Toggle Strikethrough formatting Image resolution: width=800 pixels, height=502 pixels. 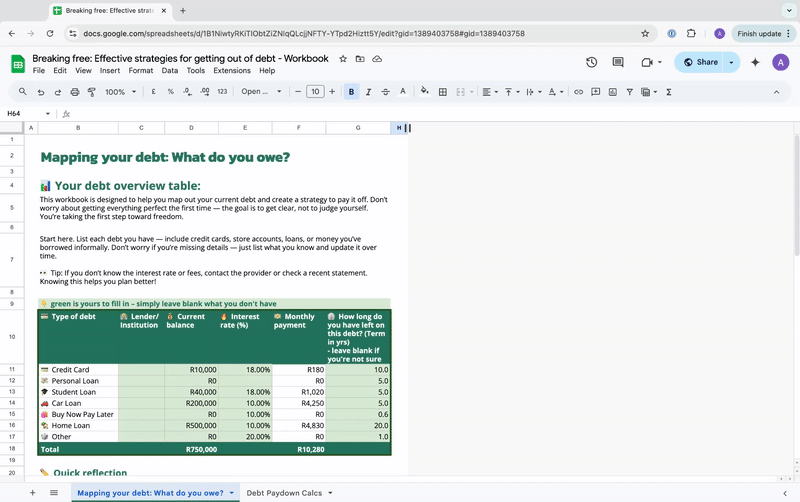(386, 92)
